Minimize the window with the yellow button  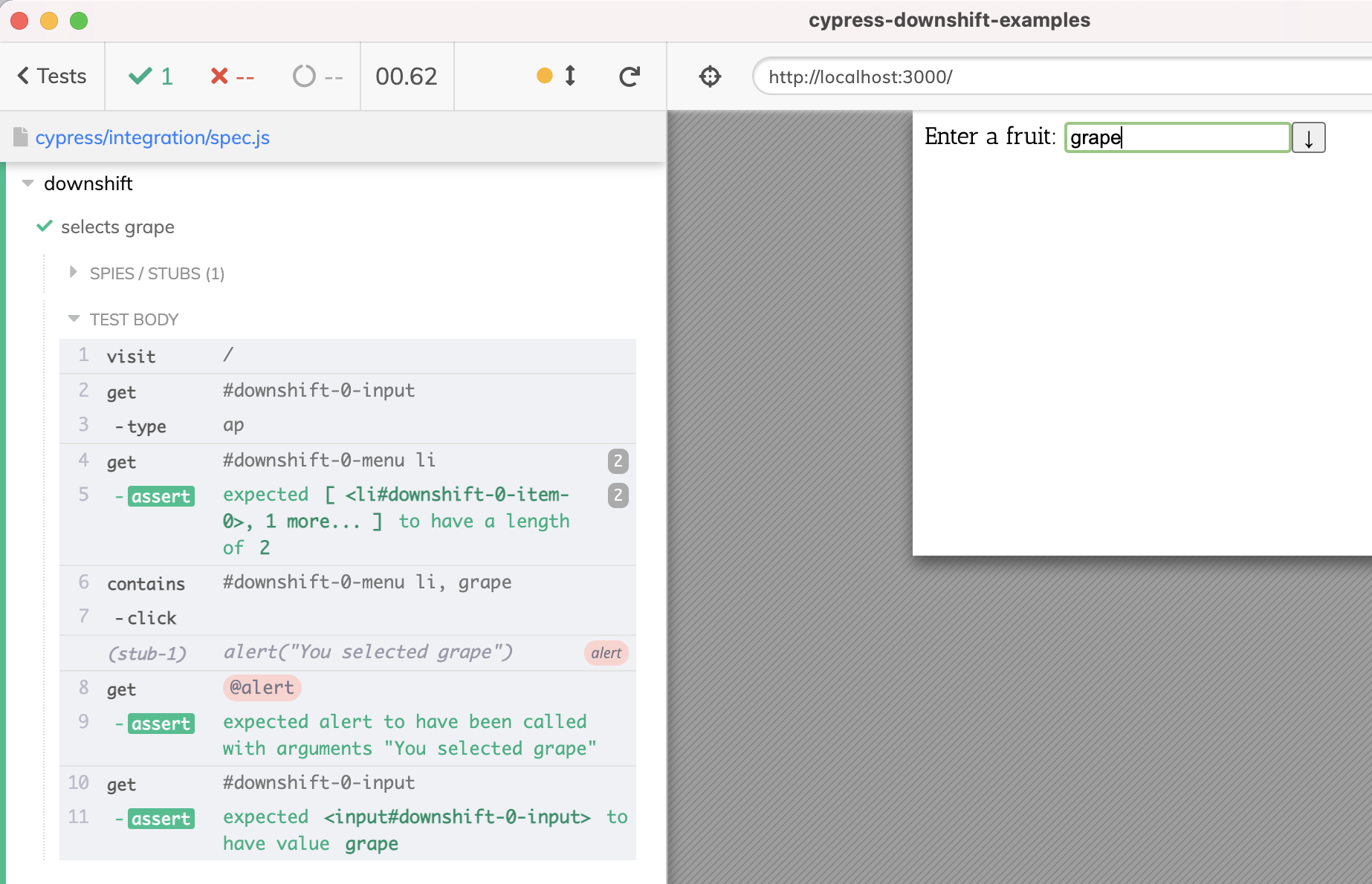click(49, 21)
